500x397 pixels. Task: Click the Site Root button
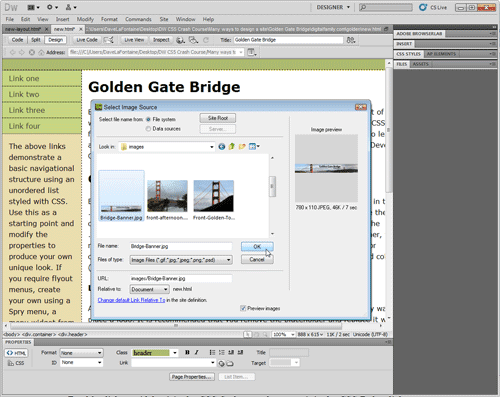218,118
